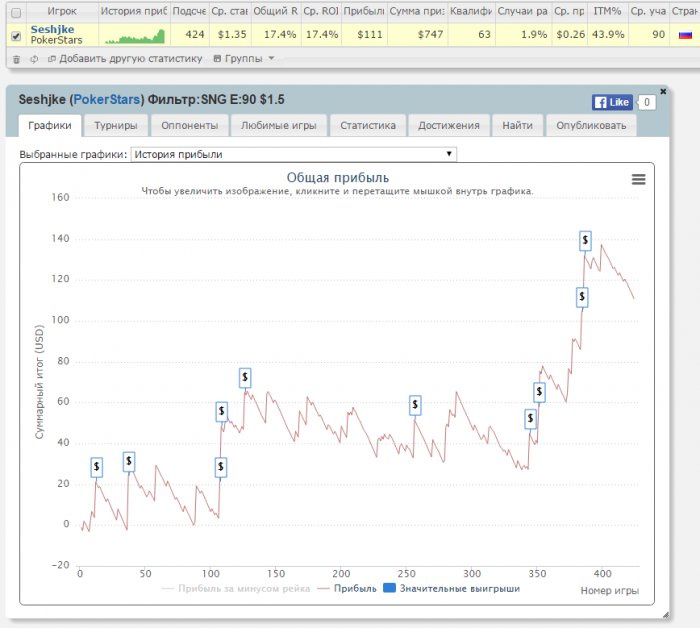Click the Facebook Like button
This screenshot has width=700, height=628.
tap(611, 102)
